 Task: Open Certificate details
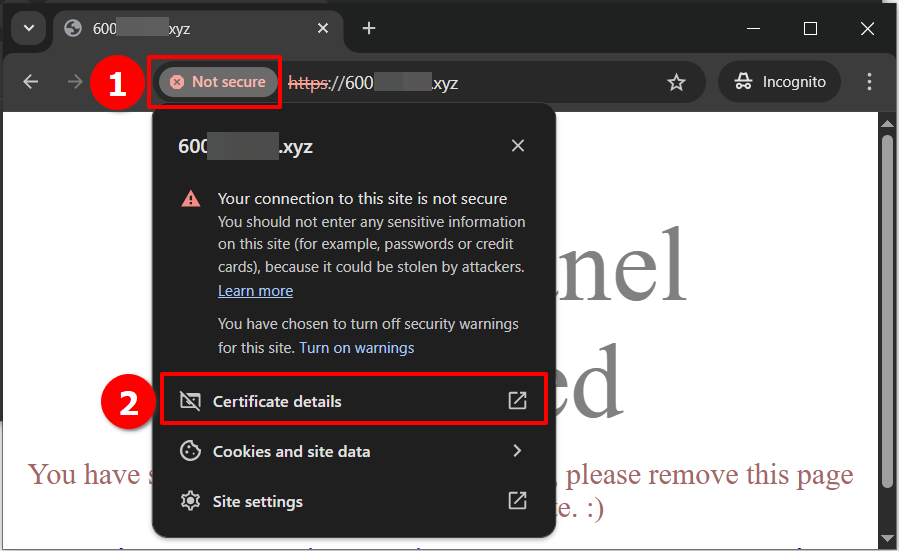click(x=354, y=401)
